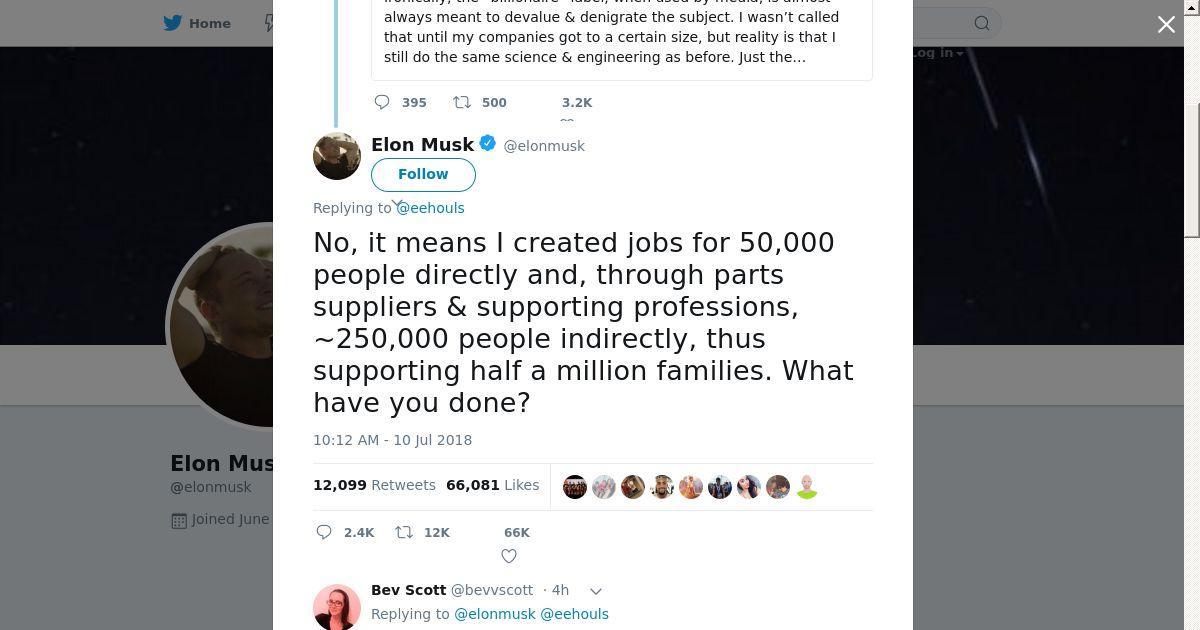1200x630 pixels.
Task: Click the search magnifier icon
Action: tap(982, 23)
